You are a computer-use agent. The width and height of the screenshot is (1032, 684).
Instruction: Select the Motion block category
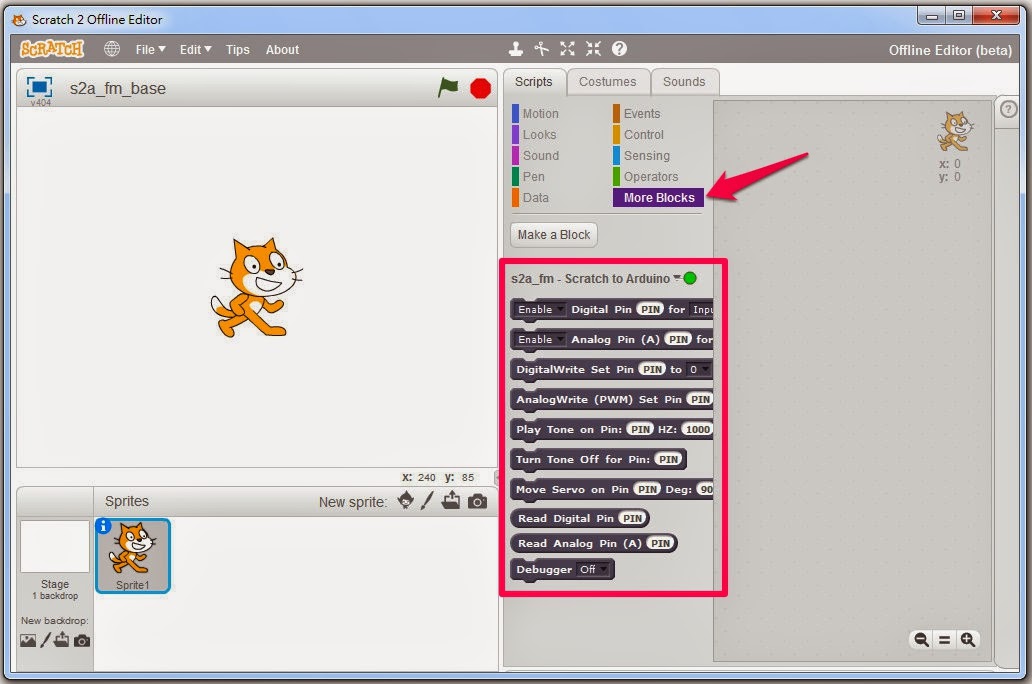click(540, 113)
